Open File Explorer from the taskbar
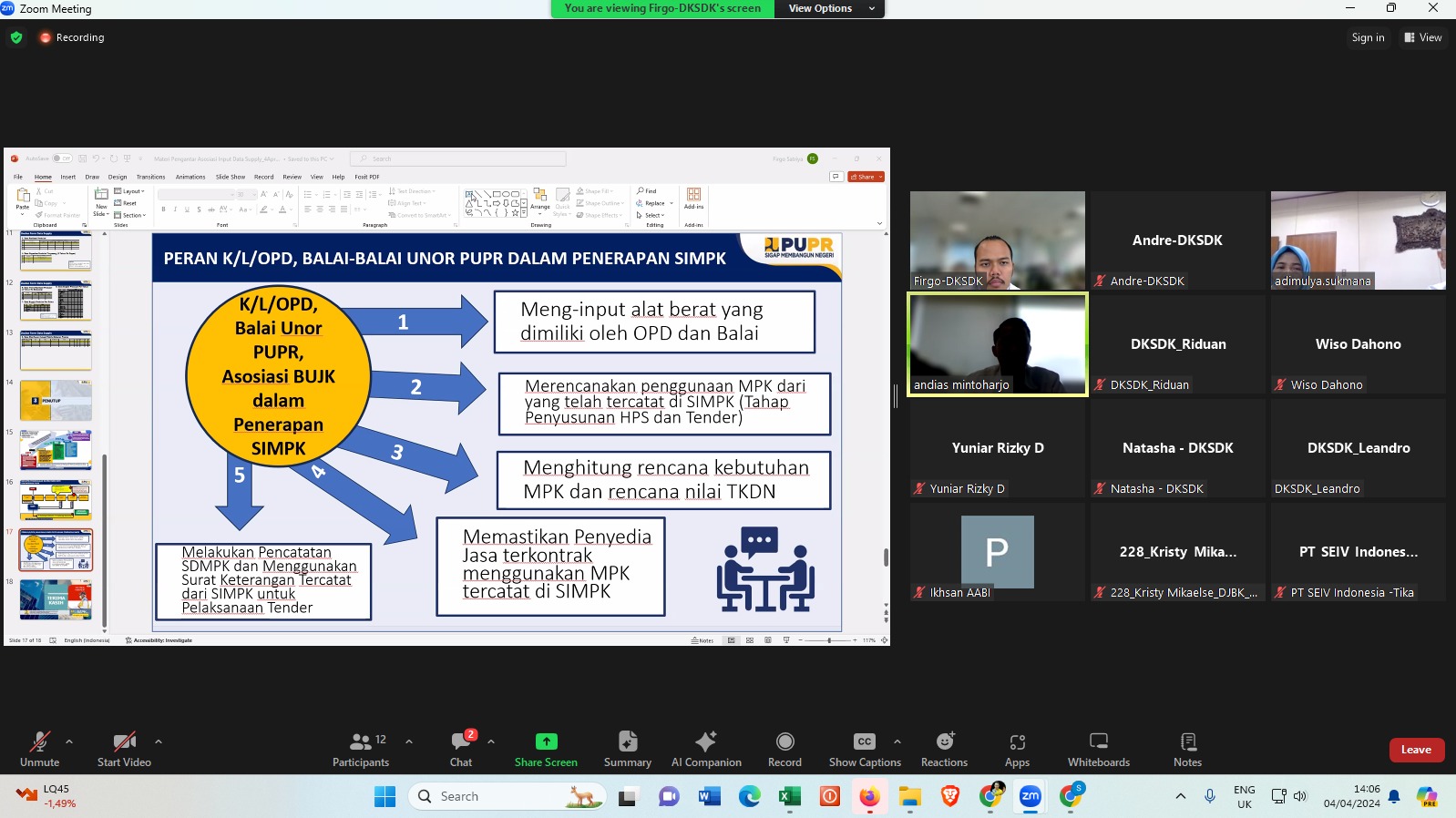This screenshot has height=818, width=1456. point(909,796)
